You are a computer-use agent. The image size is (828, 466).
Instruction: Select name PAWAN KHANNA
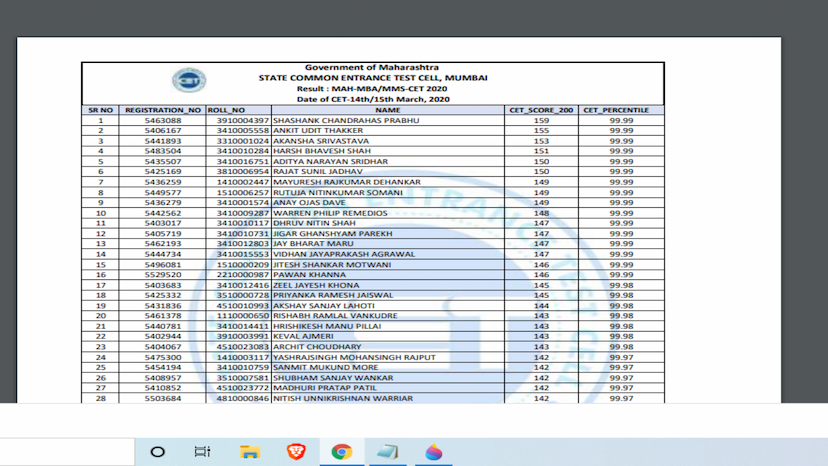tap(309, 275)
